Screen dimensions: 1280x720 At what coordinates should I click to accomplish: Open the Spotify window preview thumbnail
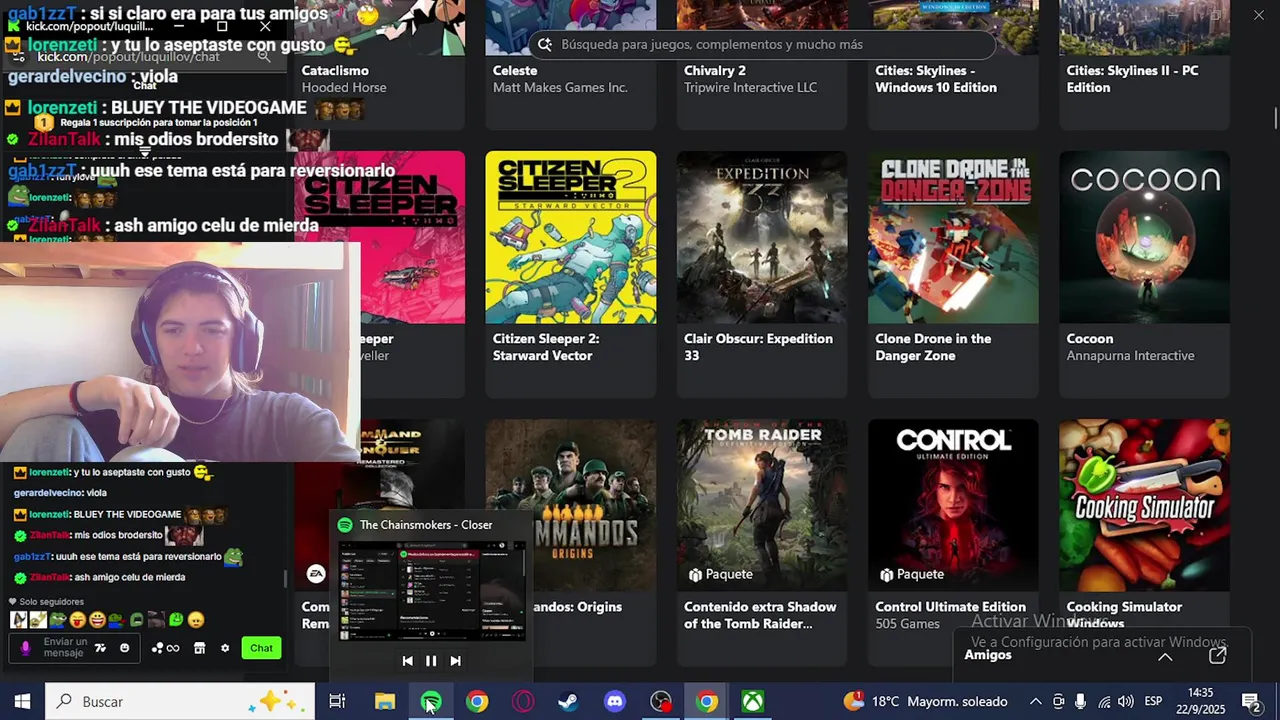431,591
